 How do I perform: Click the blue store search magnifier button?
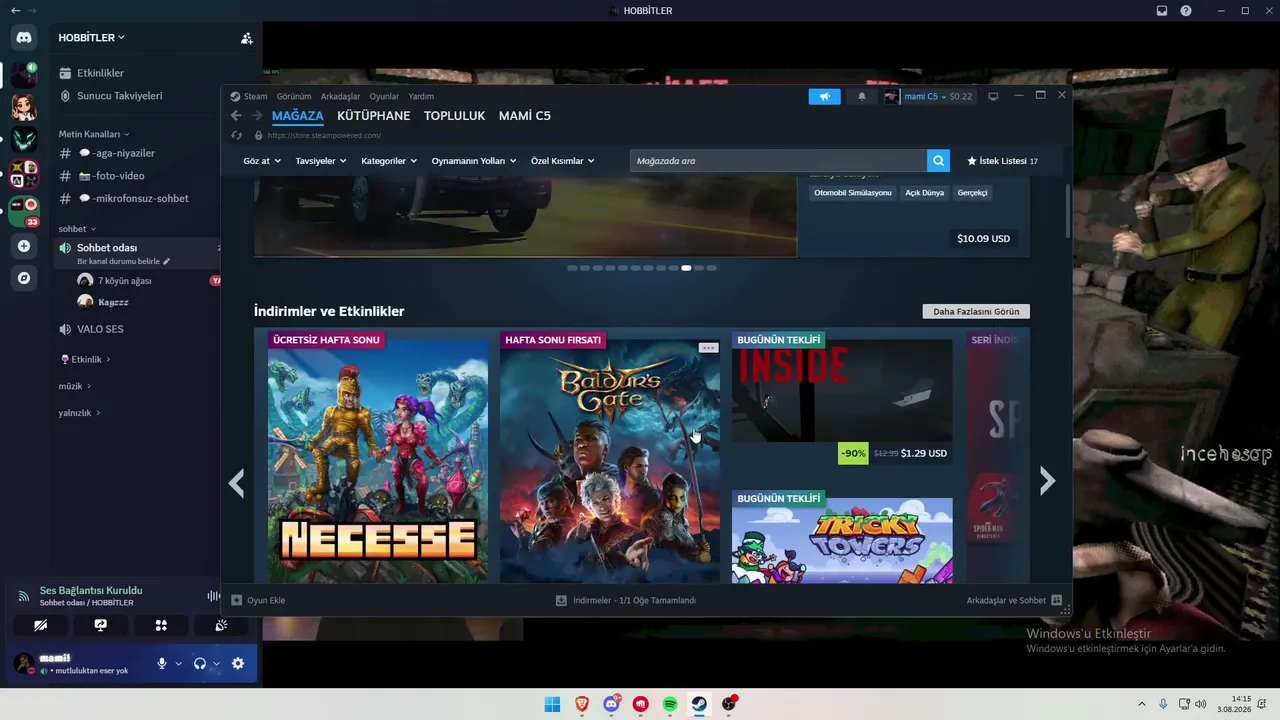coord(938,161)
